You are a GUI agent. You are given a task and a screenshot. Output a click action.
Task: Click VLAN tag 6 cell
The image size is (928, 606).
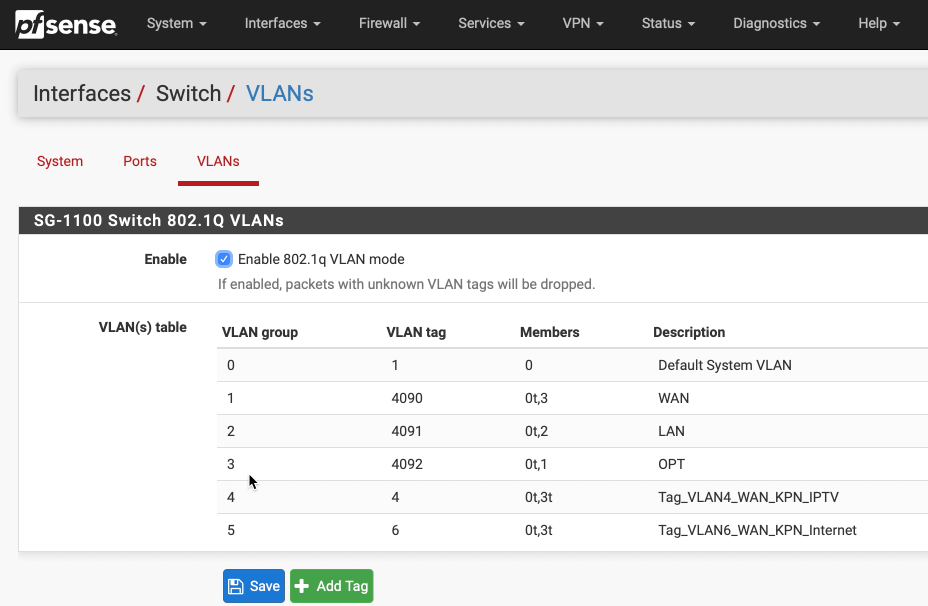(395, 530)
